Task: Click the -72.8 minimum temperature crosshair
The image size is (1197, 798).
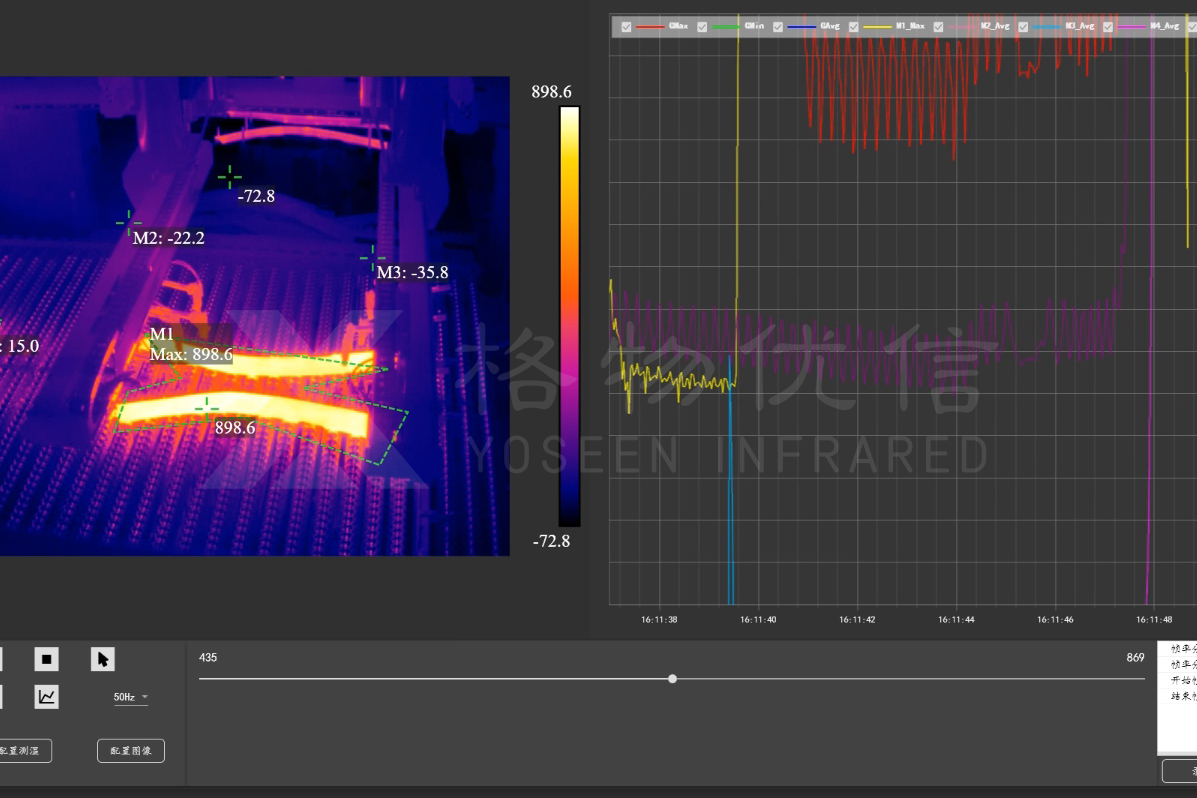Action: pyautogui.click(x=229, y=177)
